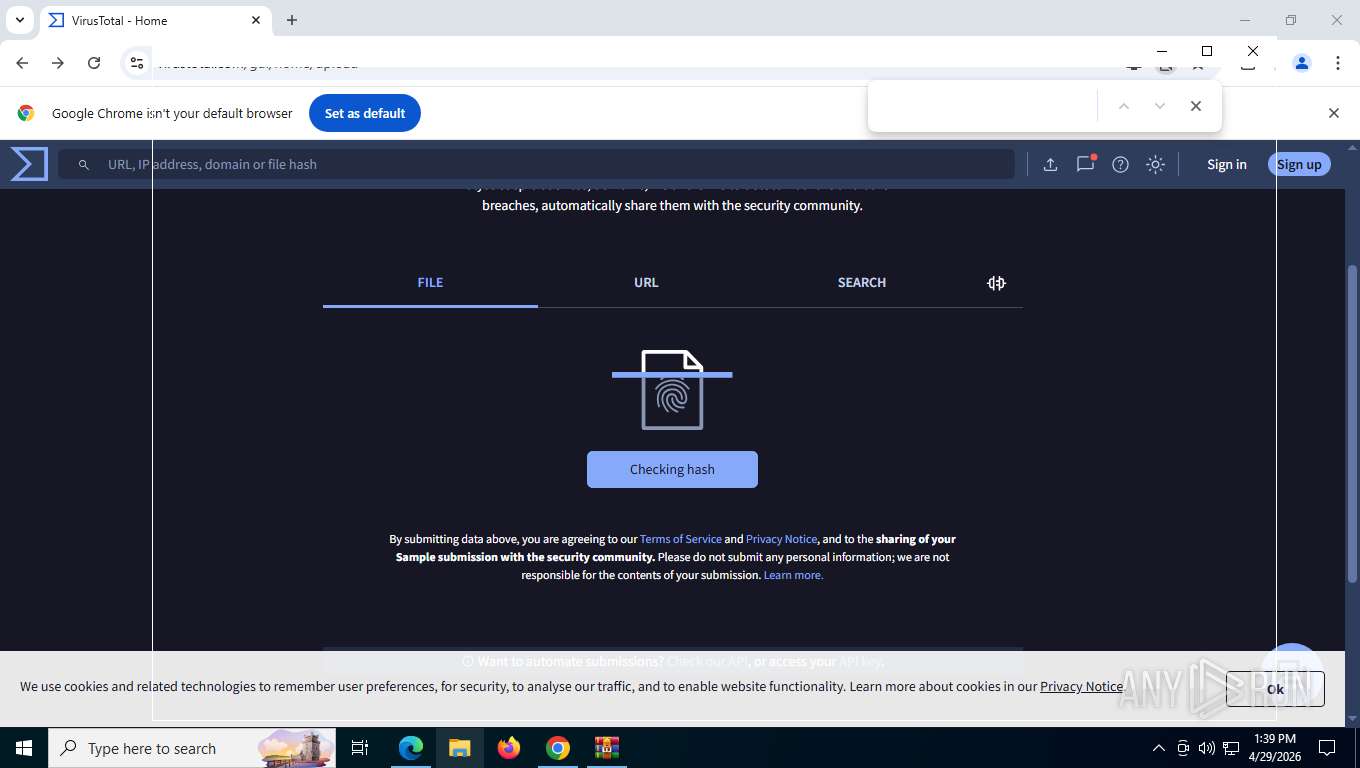Viewport: 1360px width, 768px height.
Task: Click the fingerprint file upload icon
Action: tap(672, 390)
